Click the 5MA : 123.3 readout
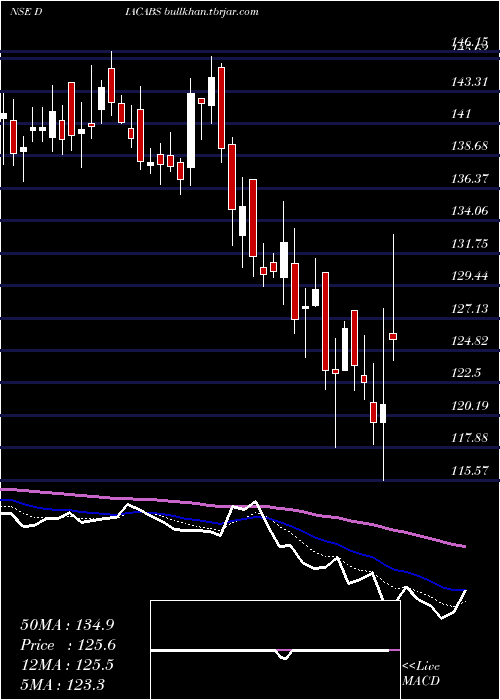This screenshot has width=500, height=700. [x=62, y=684]
